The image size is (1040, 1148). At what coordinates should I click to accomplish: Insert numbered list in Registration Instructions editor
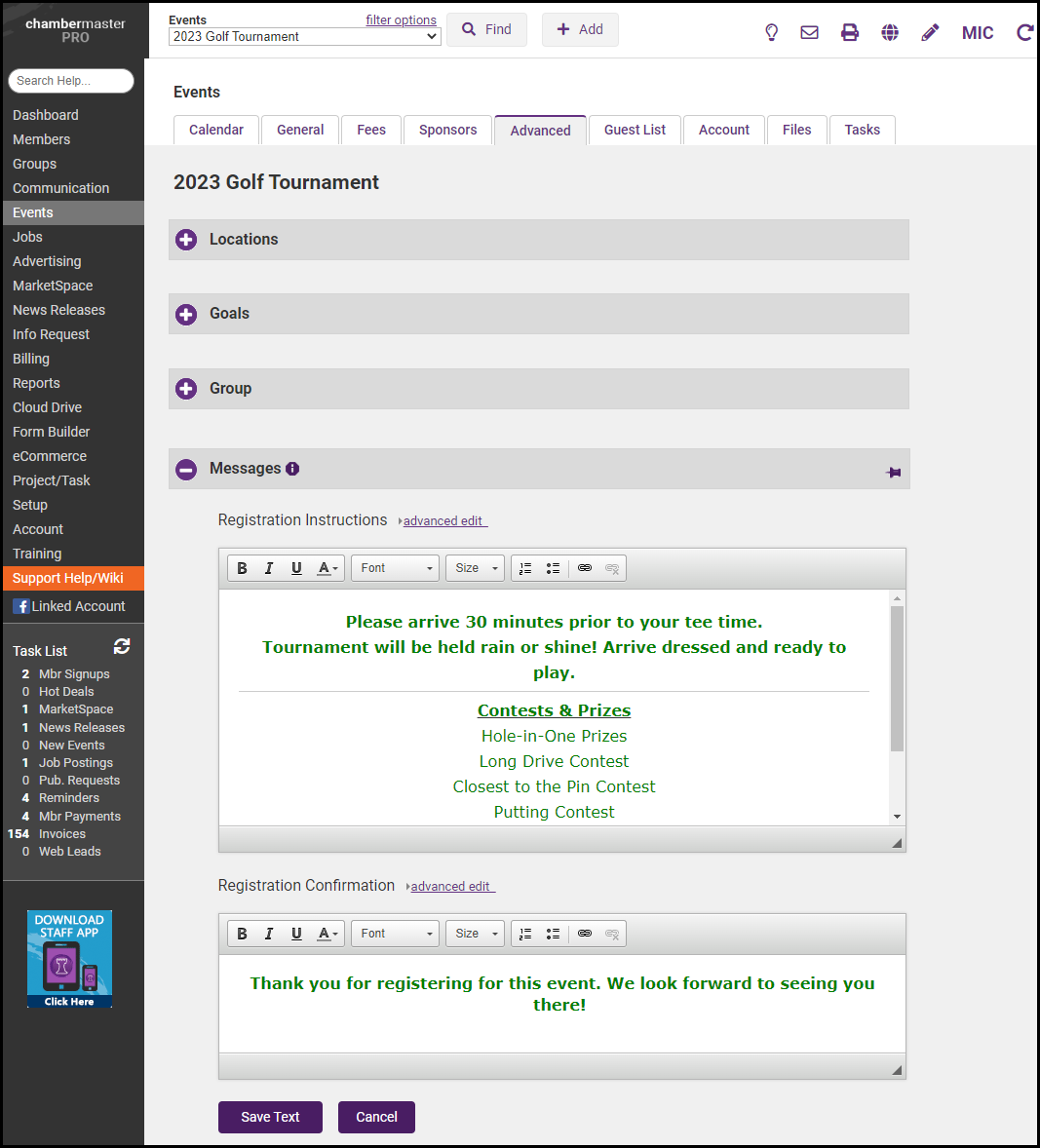coord(525,568)
